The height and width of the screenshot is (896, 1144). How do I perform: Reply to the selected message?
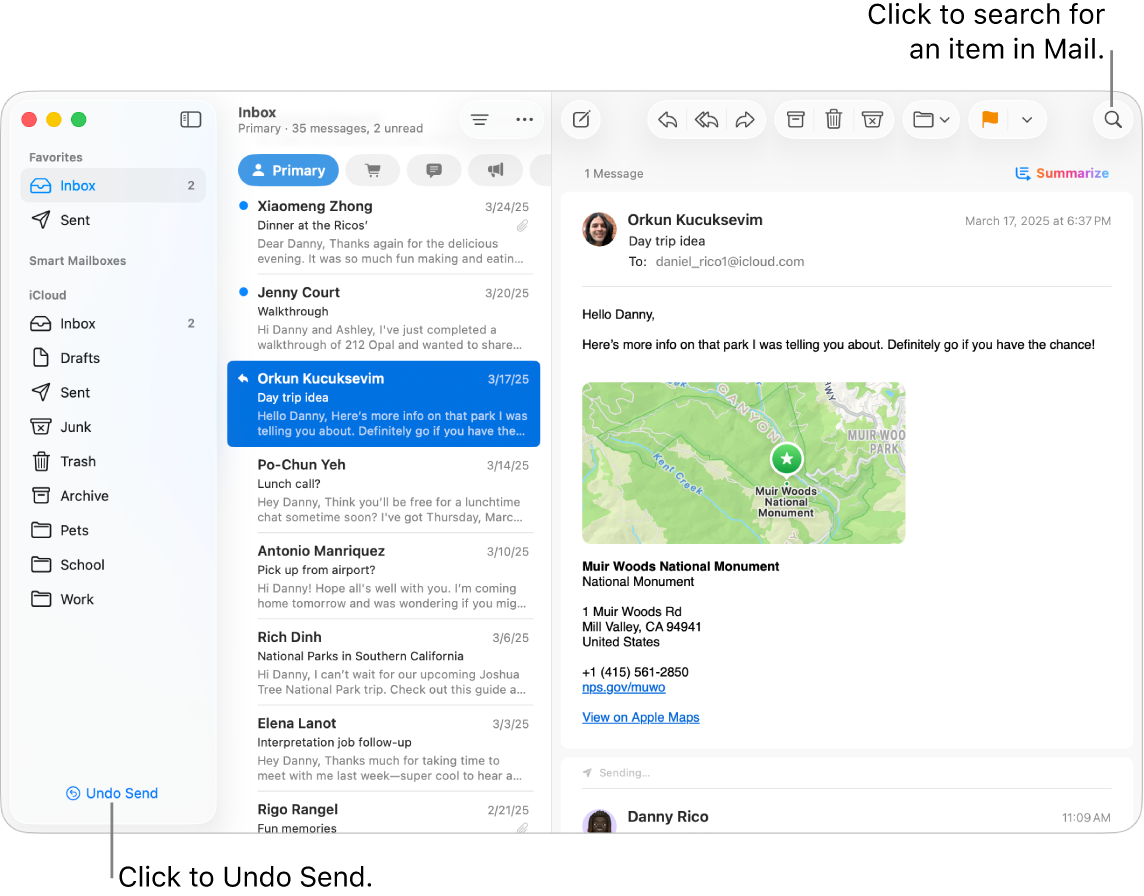(x=667, y=119)
